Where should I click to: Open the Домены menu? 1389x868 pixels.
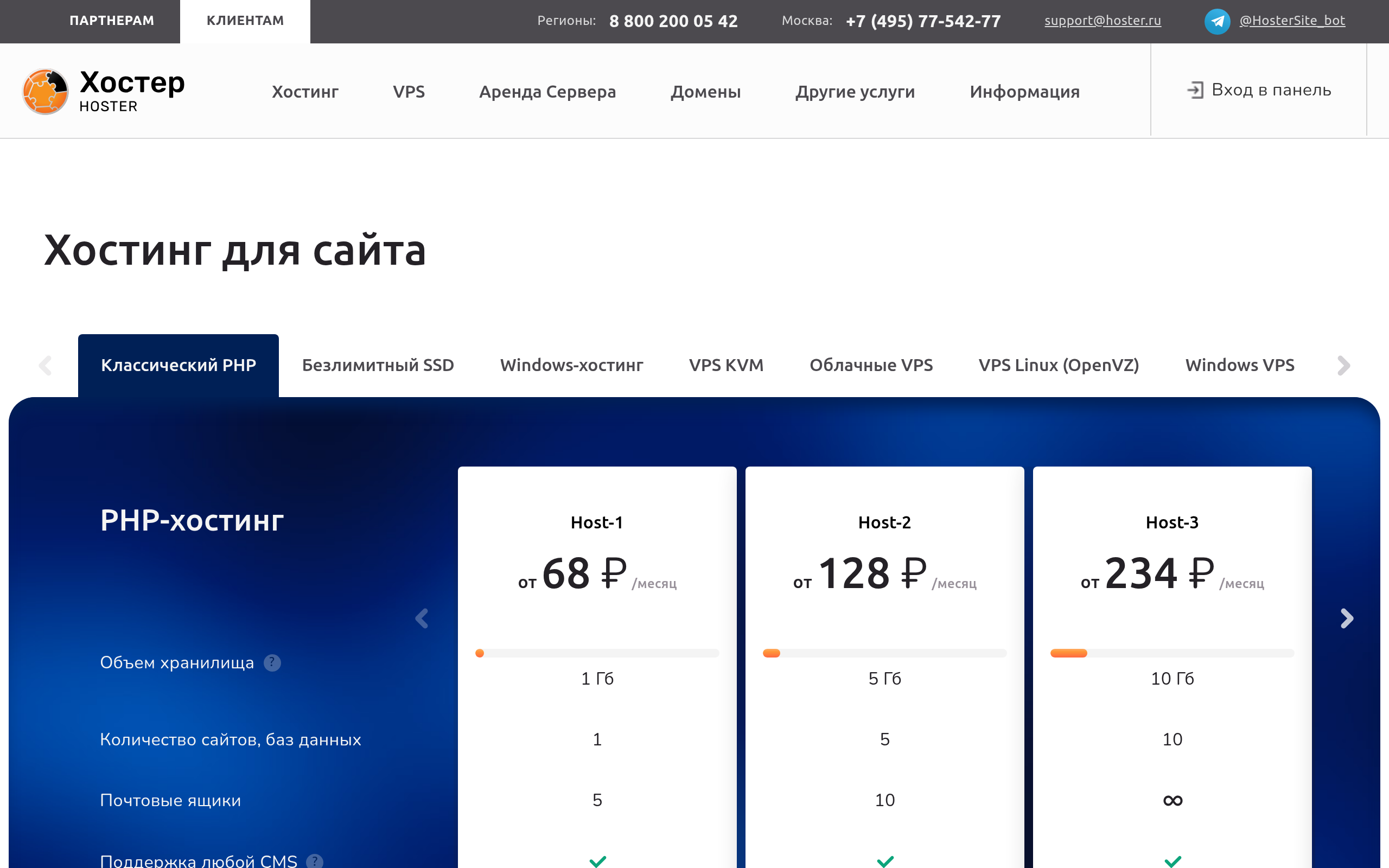(705, 91)
